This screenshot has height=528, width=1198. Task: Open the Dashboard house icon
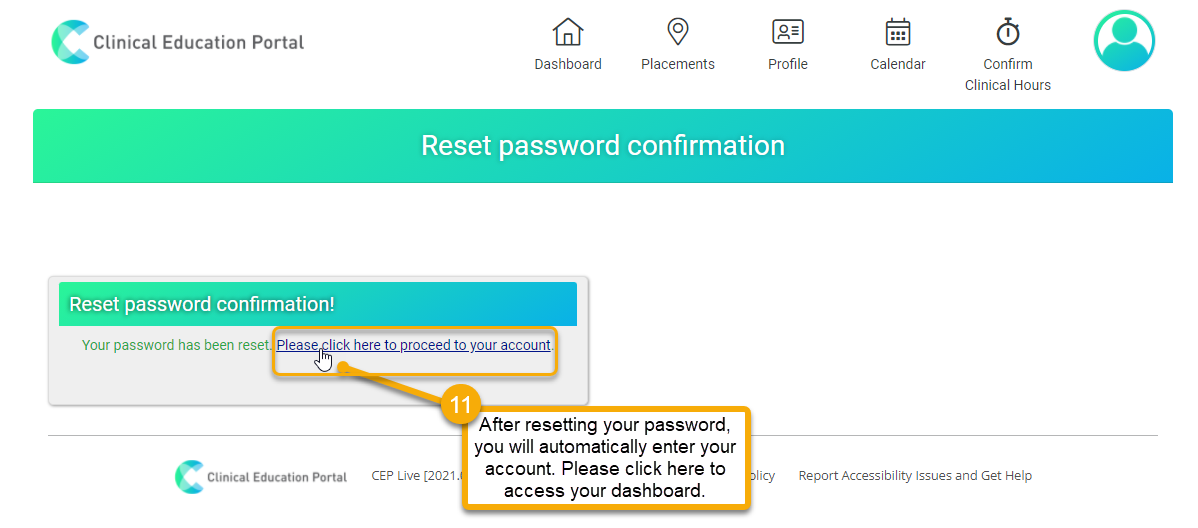tap(568, 32)
